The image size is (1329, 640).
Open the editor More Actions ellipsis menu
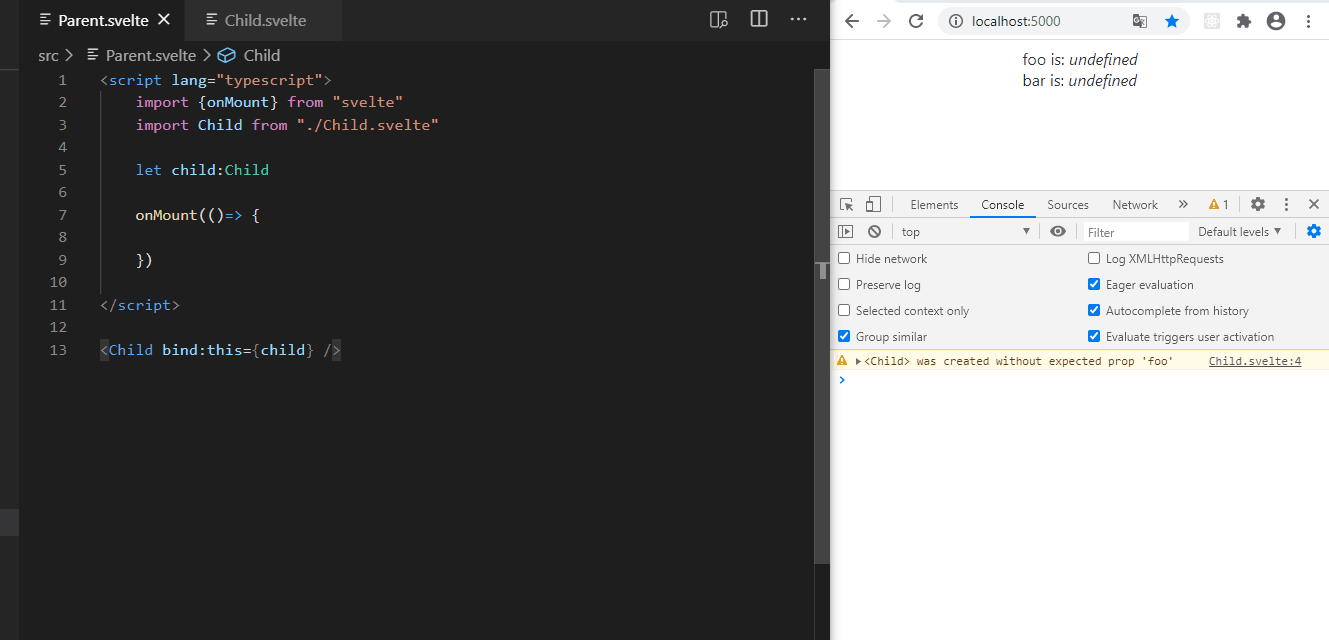798,19
